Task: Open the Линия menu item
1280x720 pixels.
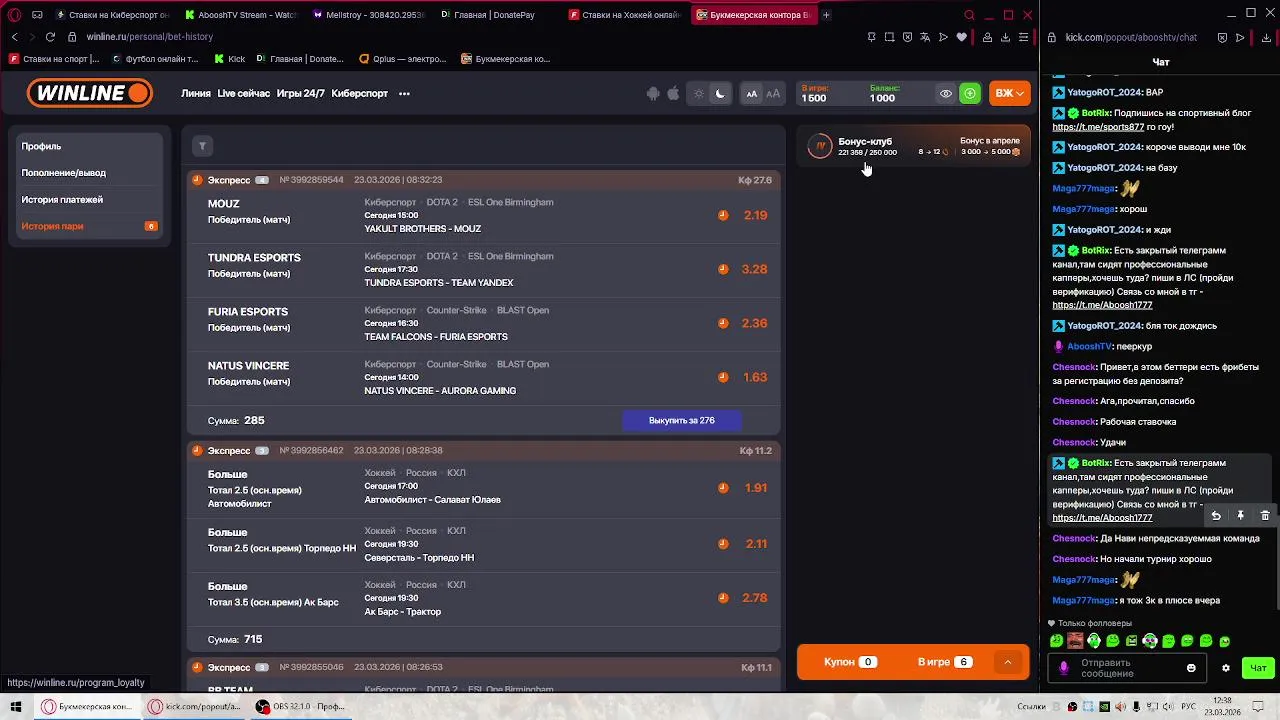Action: [x=196, y=94]
